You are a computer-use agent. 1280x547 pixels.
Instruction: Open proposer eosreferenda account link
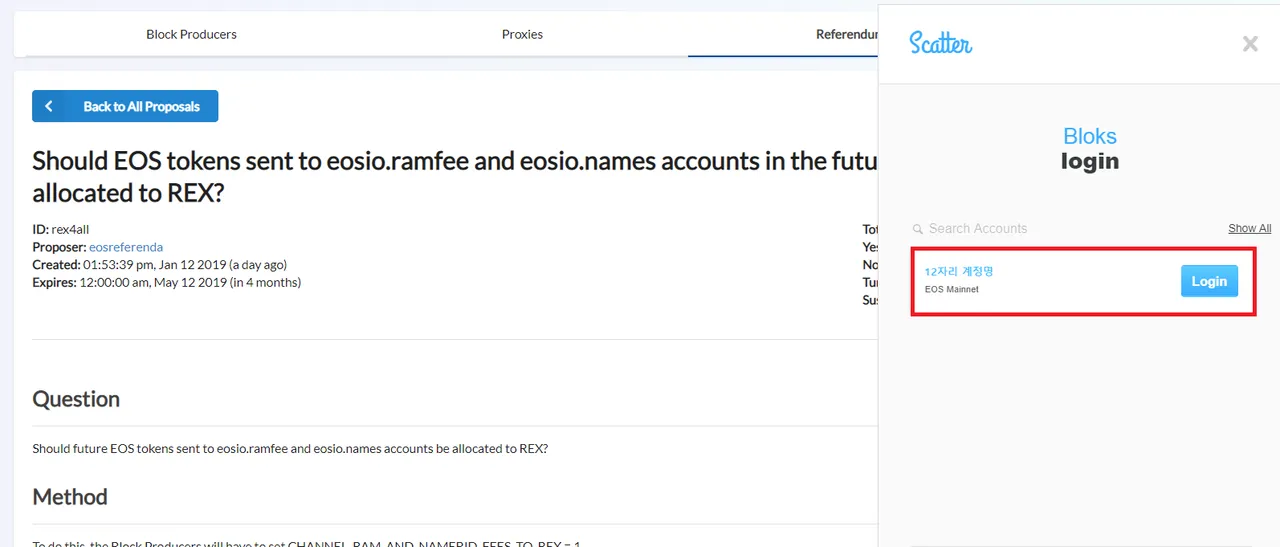tap(126, 247)
